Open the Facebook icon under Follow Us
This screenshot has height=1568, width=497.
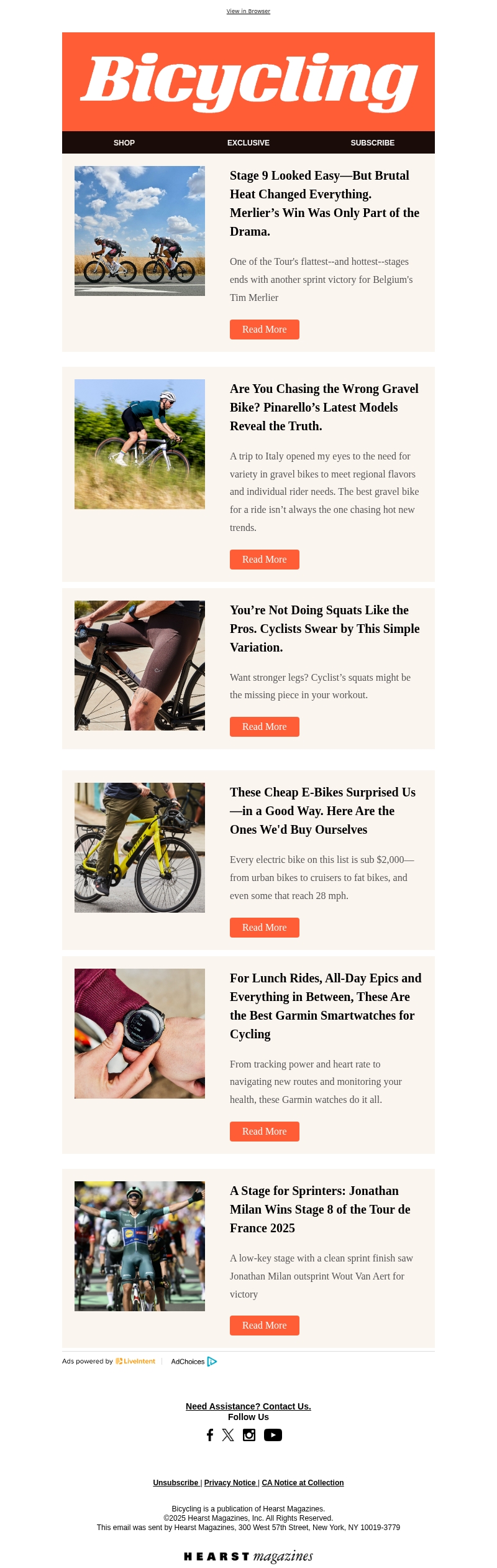[x=210, y=1434]
